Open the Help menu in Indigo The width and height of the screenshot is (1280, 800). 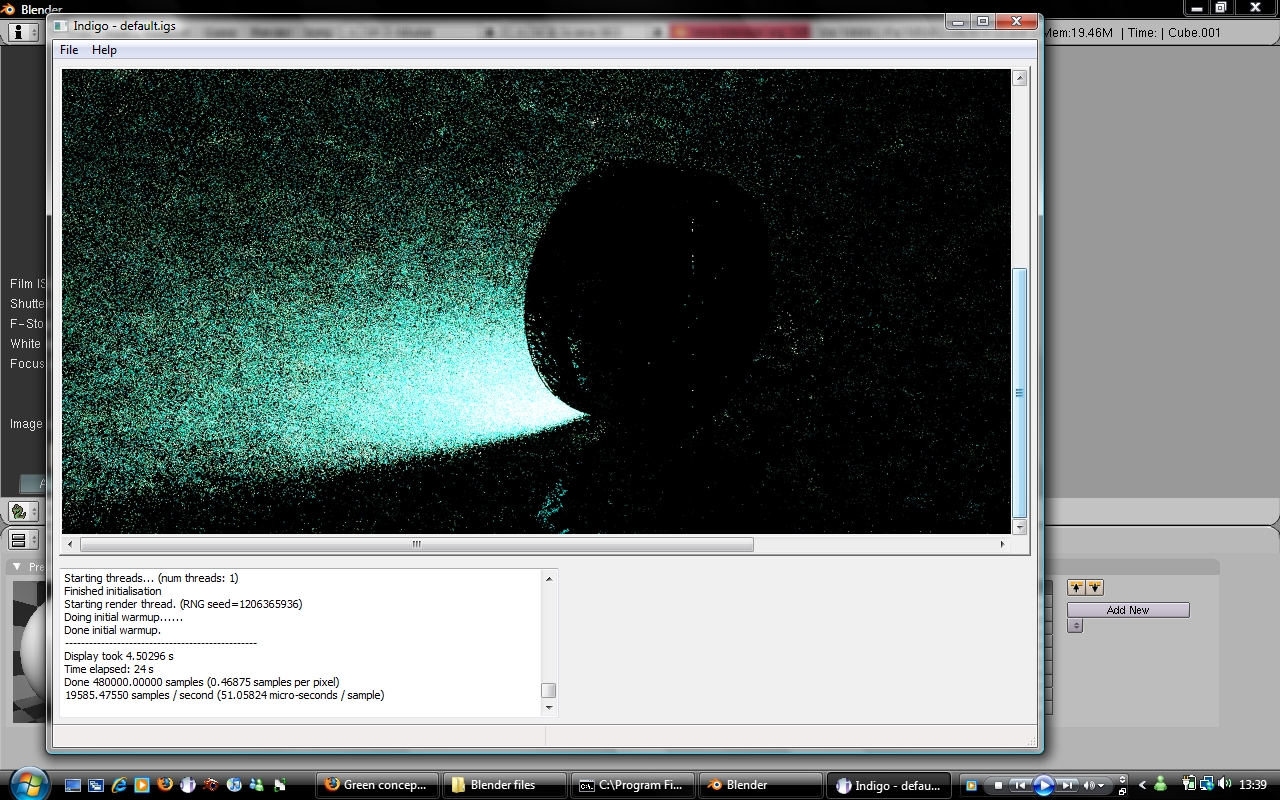coord(104,50)
